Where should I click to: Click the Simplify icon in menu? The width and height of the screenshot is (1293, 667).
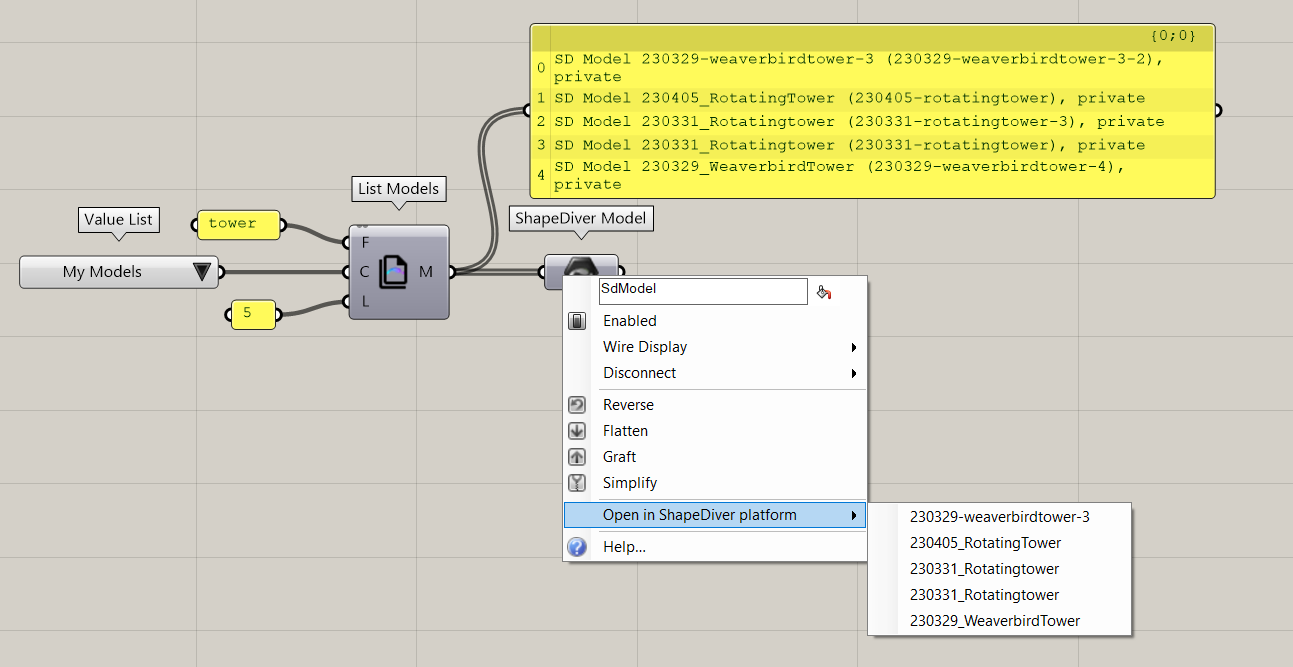[x=577, y=483]
